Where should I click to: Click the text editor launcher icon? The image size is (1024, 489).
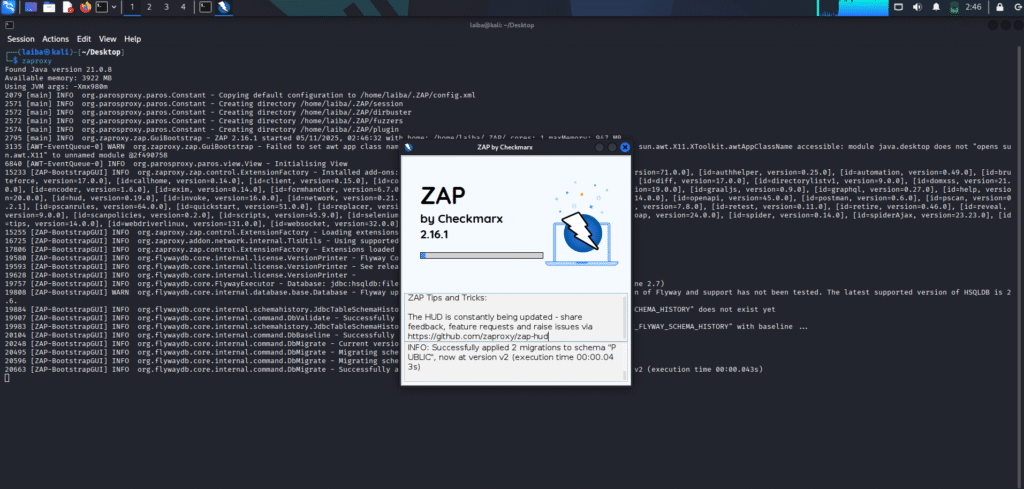(x=67, y=7)
